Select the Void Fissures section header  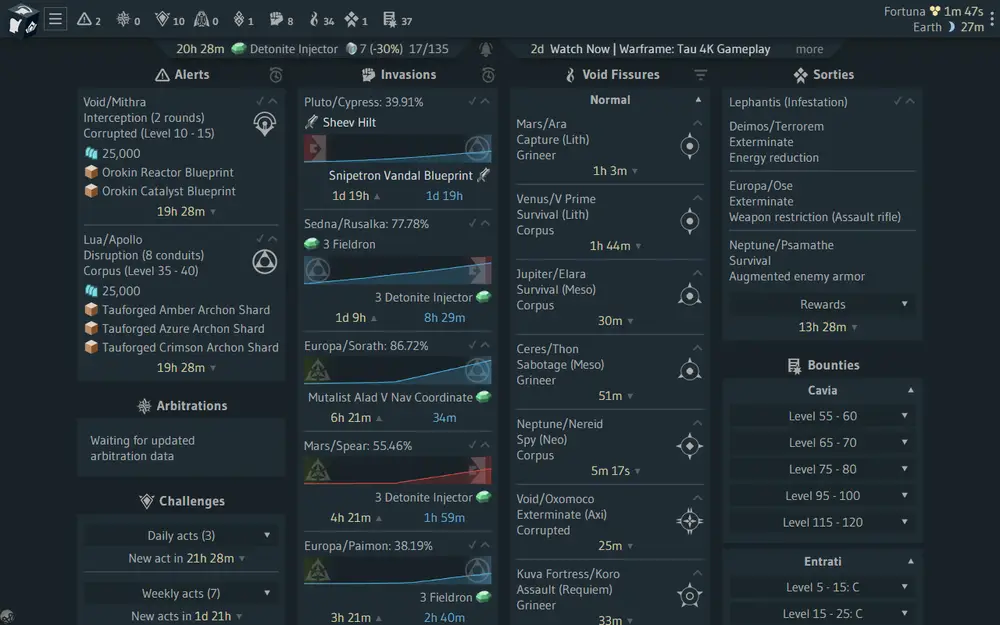point(612,75)
